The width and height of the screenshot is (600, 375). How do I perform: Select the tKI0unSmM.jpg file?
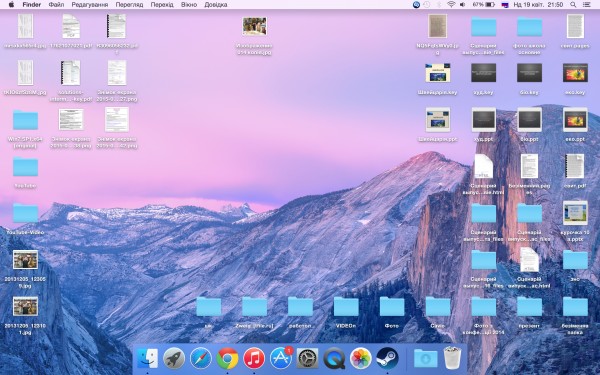click(x=25, y=73)
